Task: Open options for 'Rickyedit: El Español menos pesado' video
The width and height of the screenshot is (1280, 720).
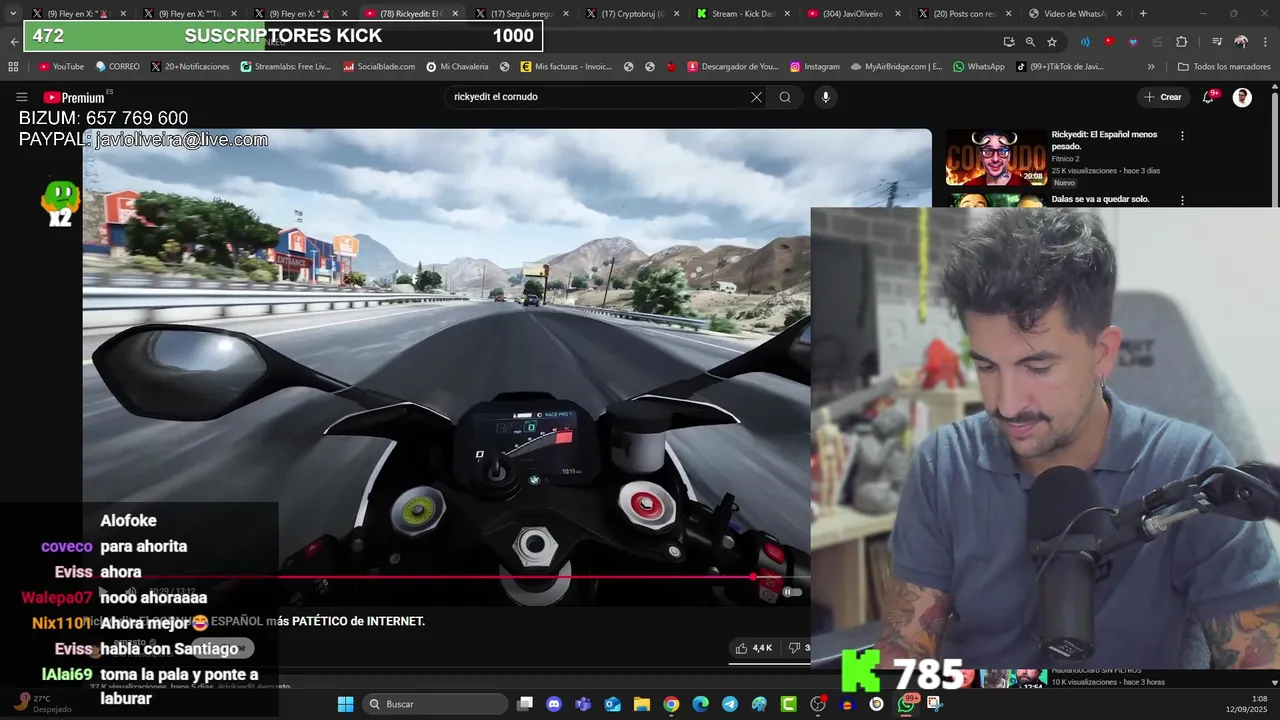Action: (x=1182, y=136)
